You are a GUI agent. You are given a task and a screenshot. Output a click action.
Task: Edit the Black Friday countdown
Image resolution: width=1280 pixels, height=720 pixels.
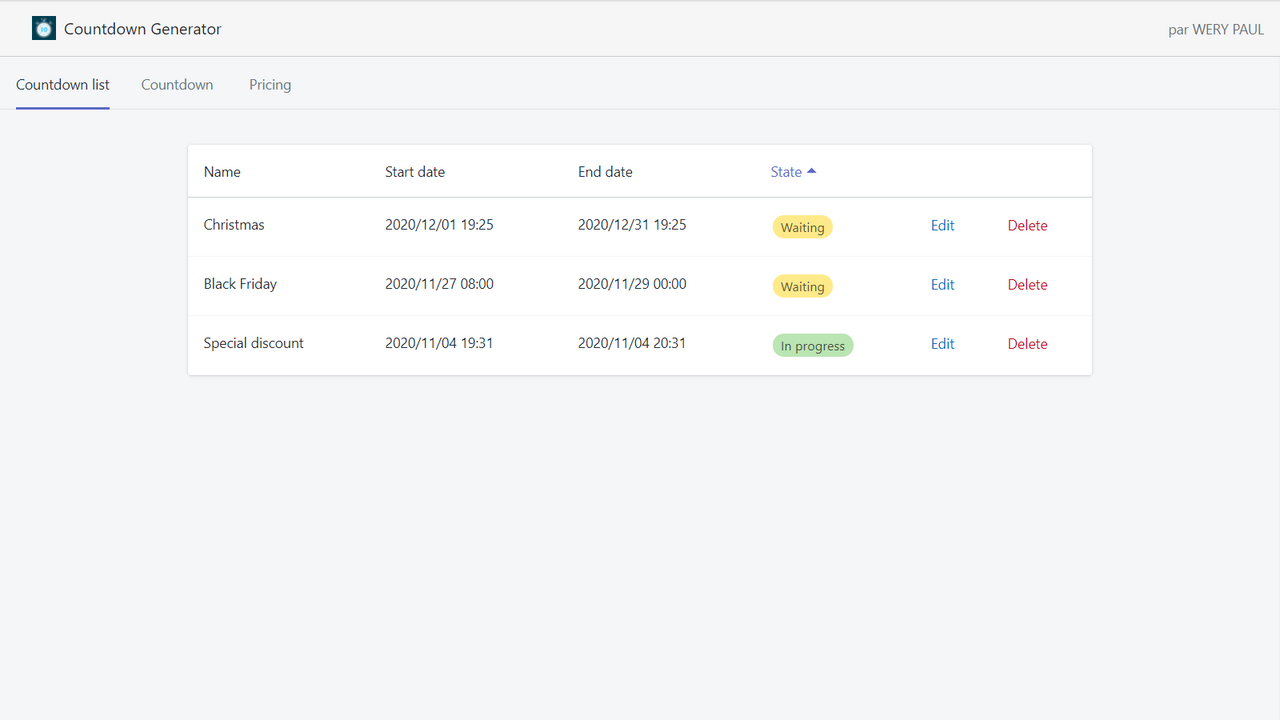(943, 285)
